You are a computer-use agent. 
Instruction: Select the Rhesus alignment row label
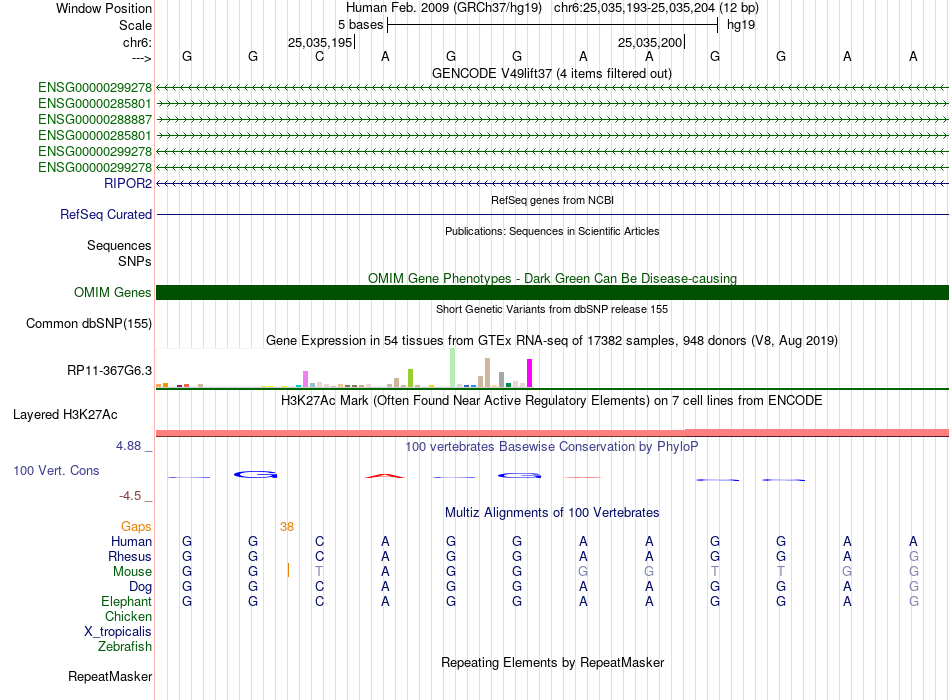click(x=130, y=556)
